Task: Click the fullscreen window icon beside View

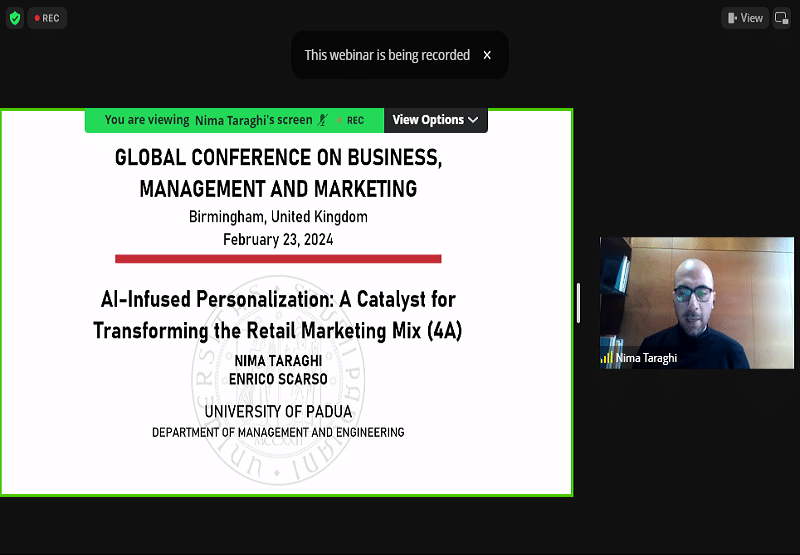Action: click(781, 18)
